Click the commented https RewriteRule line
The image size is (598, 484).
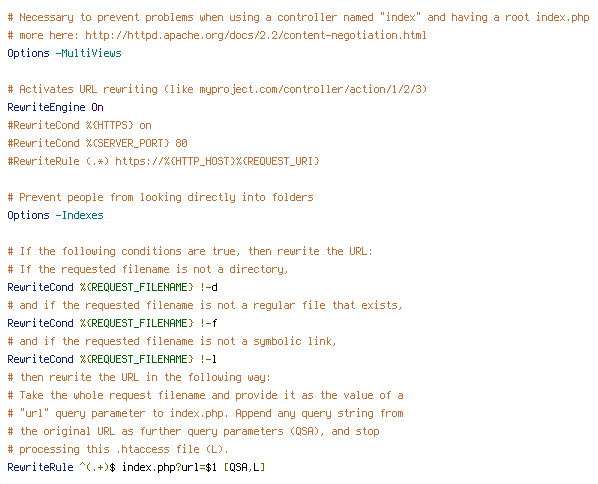point(163,161)
